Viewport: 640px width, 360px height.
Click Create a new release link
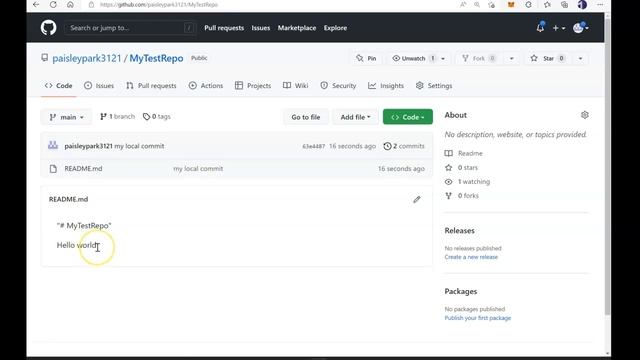pos(471,257)
